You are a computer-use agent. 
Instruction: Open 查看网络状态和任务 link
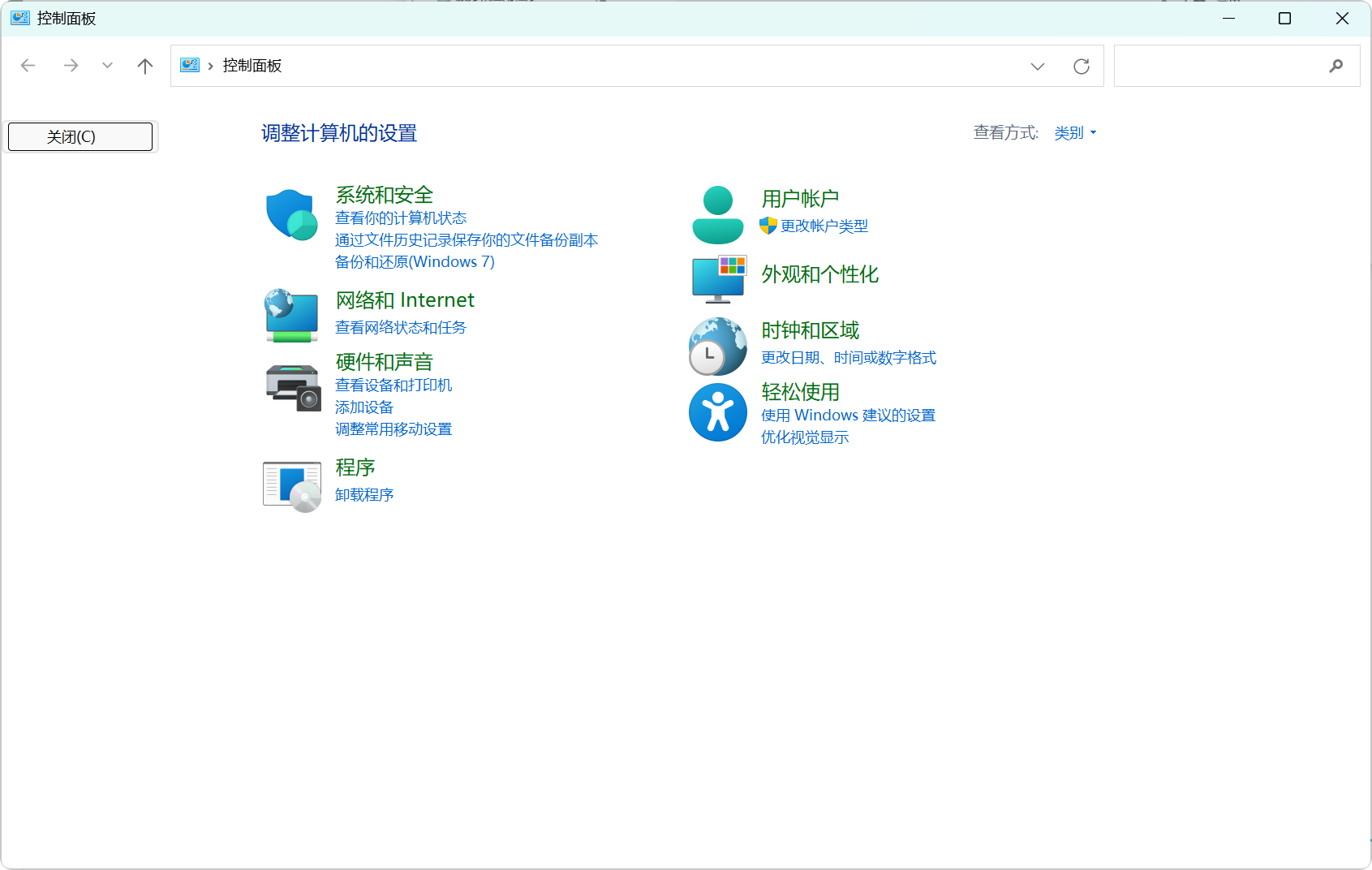pyautogui.click(x=401, y=328)
